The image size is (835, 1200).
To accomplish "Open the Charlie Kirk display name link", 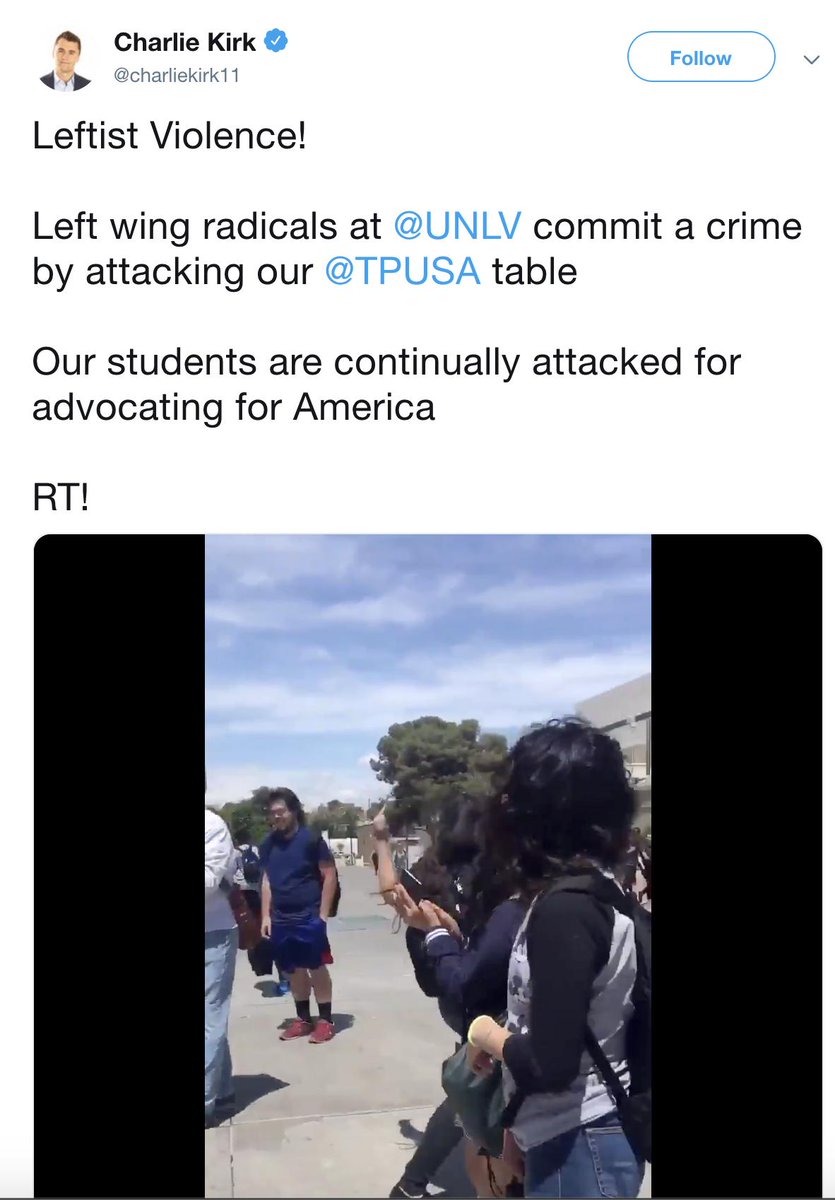I will 186,42.
